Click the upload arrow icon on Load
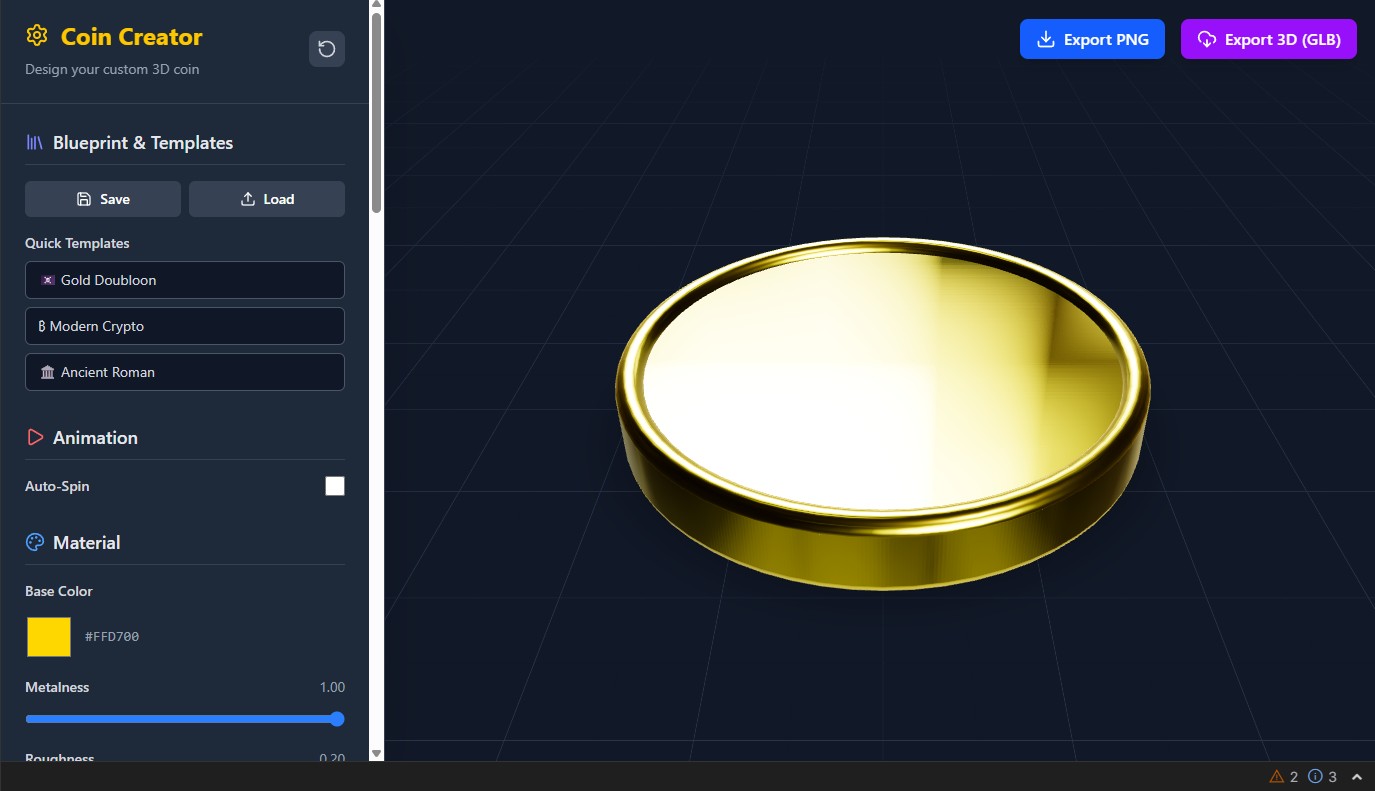The width and height of the screenshot is (1375, 791). point(248,199)
